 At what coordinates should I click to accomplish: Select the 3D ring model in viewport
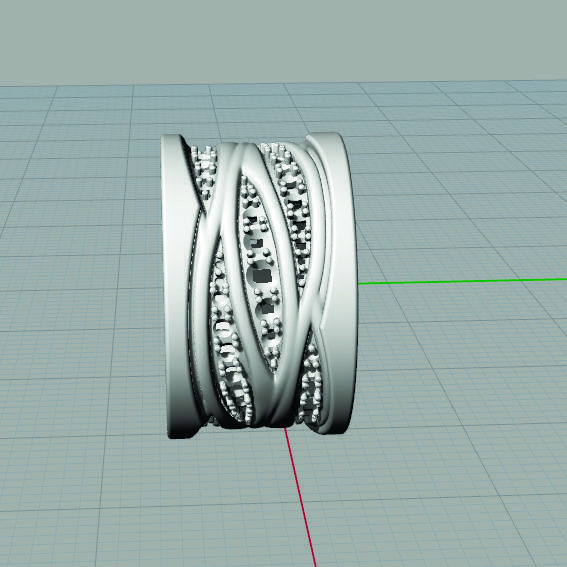pos(259,286)
